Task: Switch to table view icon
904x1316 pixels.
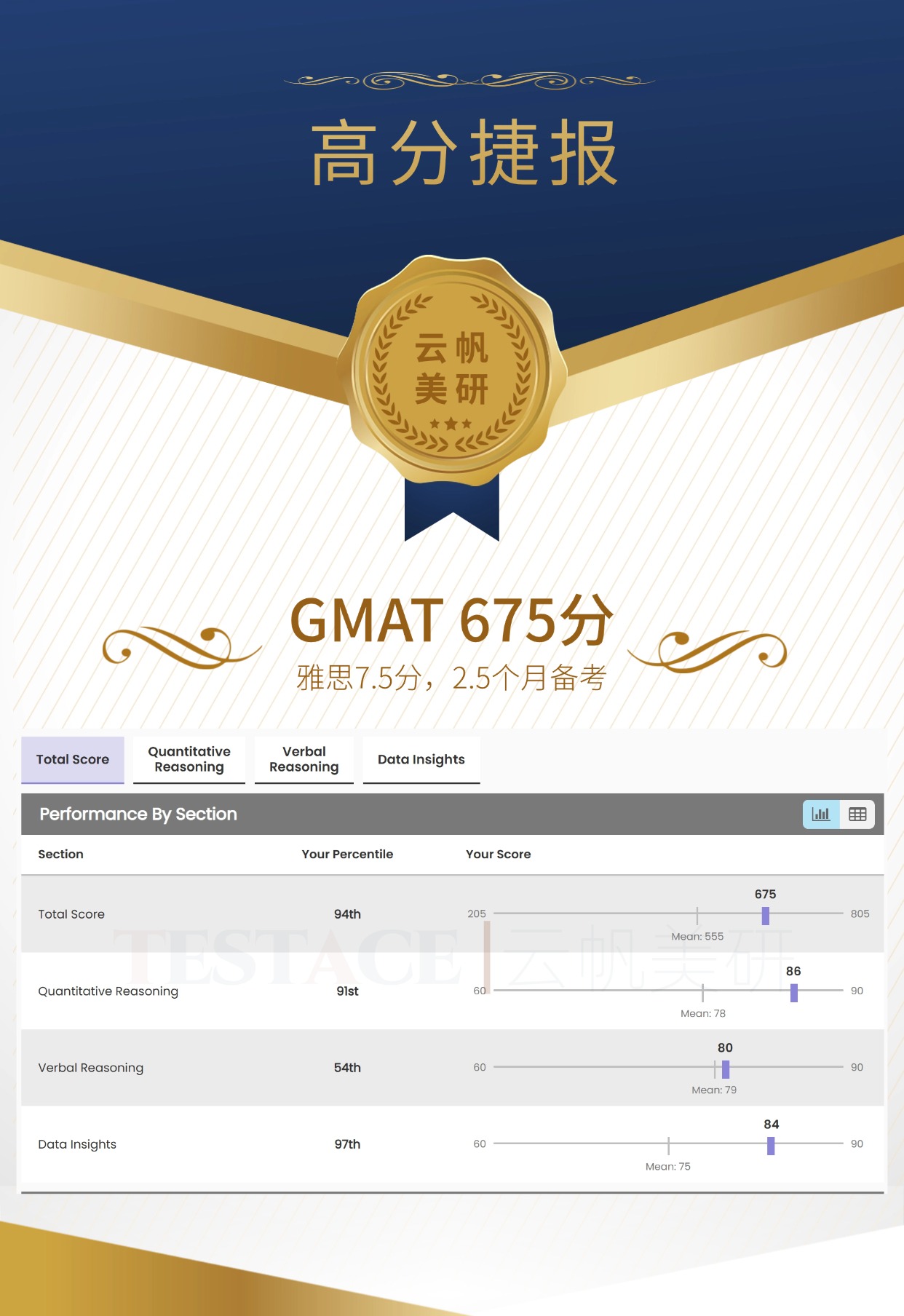Action: point(857,814)
